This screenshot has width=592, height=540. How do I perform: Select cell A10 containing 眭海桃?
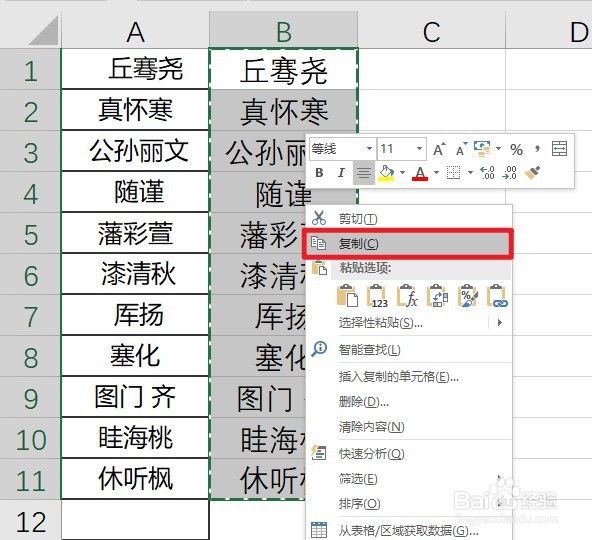(135, 438)
